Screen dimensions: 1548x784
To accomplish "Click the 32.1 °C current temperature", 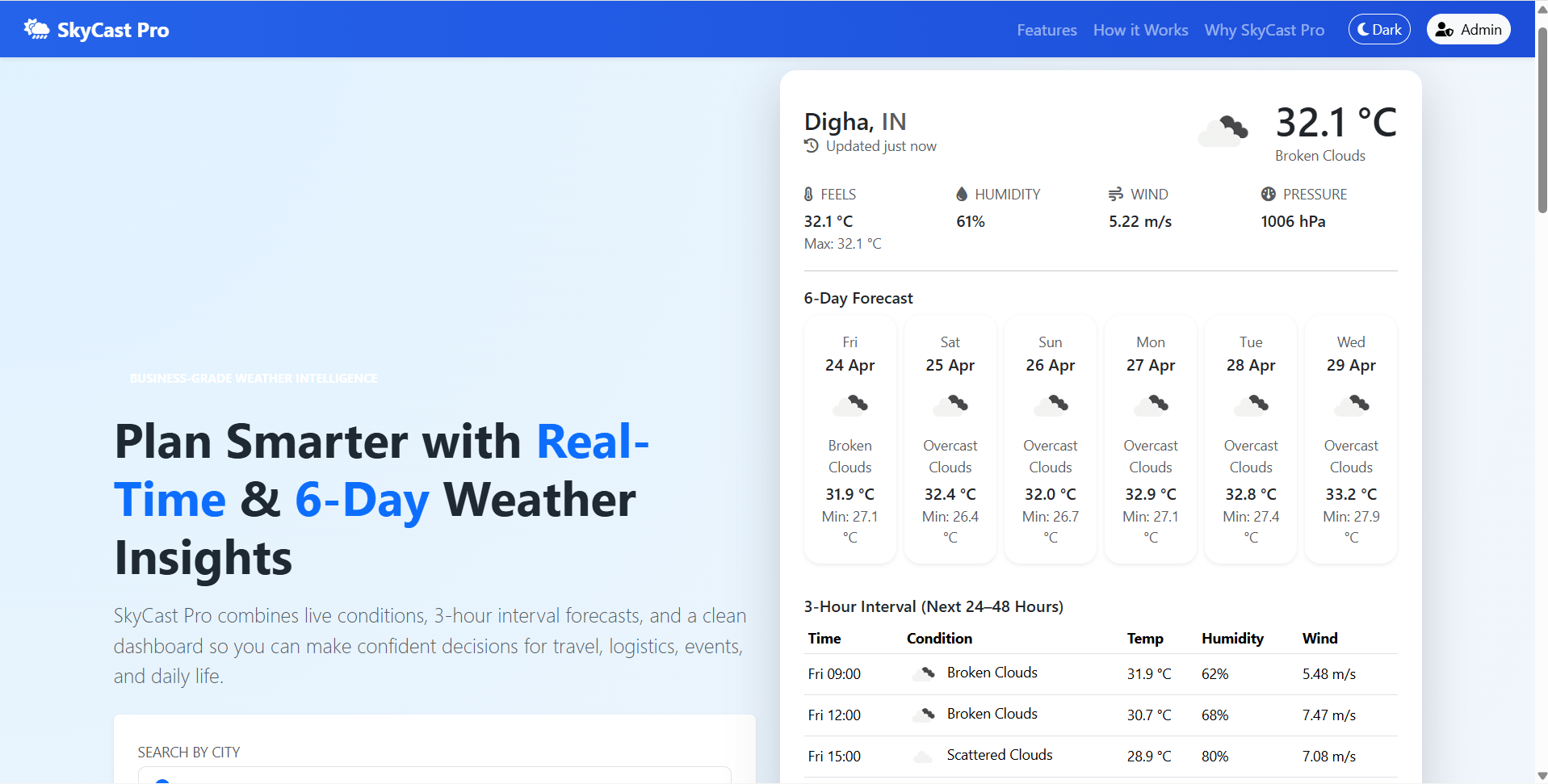I will 1336,123.
